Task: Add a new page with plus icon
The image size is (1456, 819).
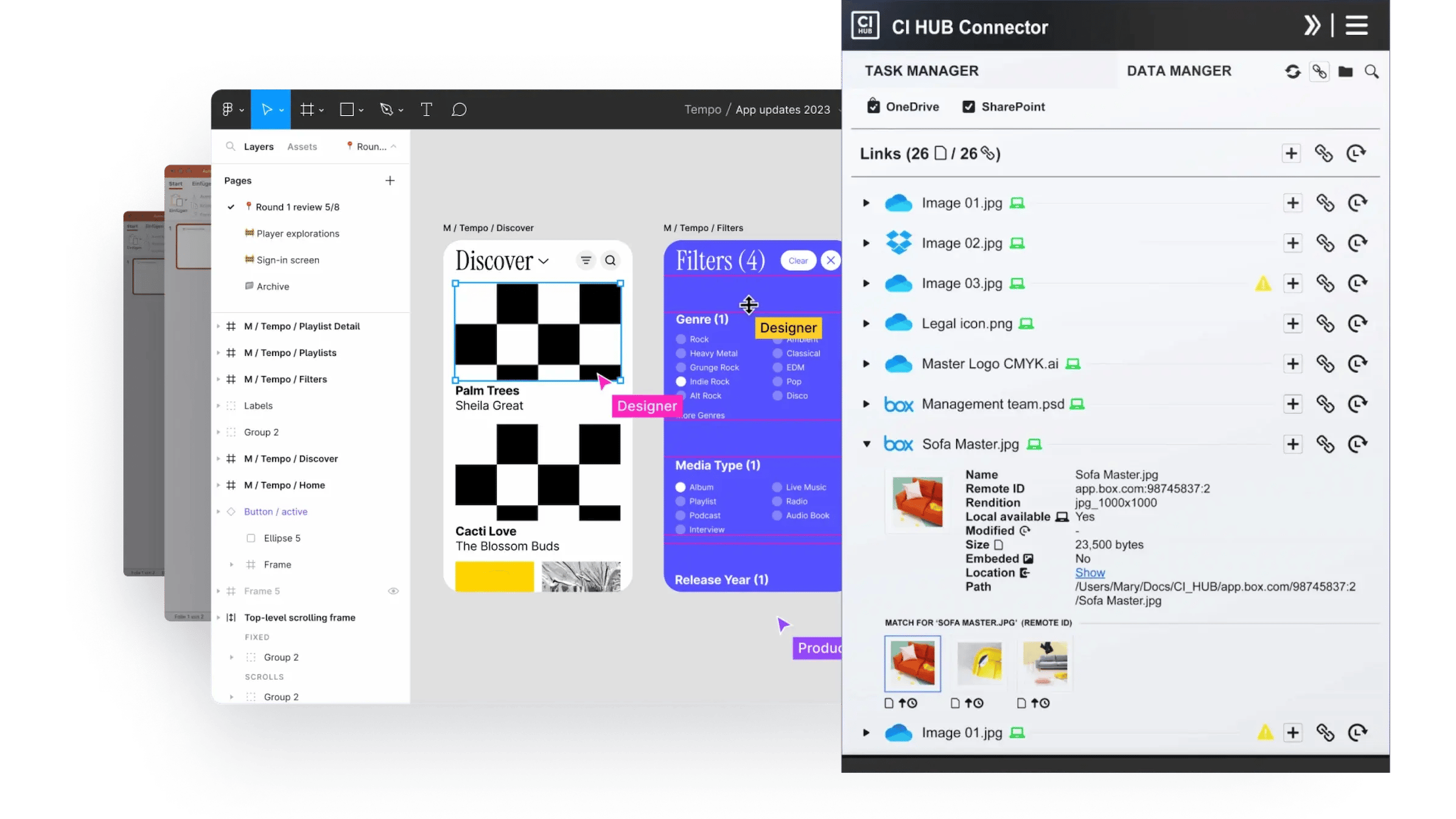Action: [390, 181]
